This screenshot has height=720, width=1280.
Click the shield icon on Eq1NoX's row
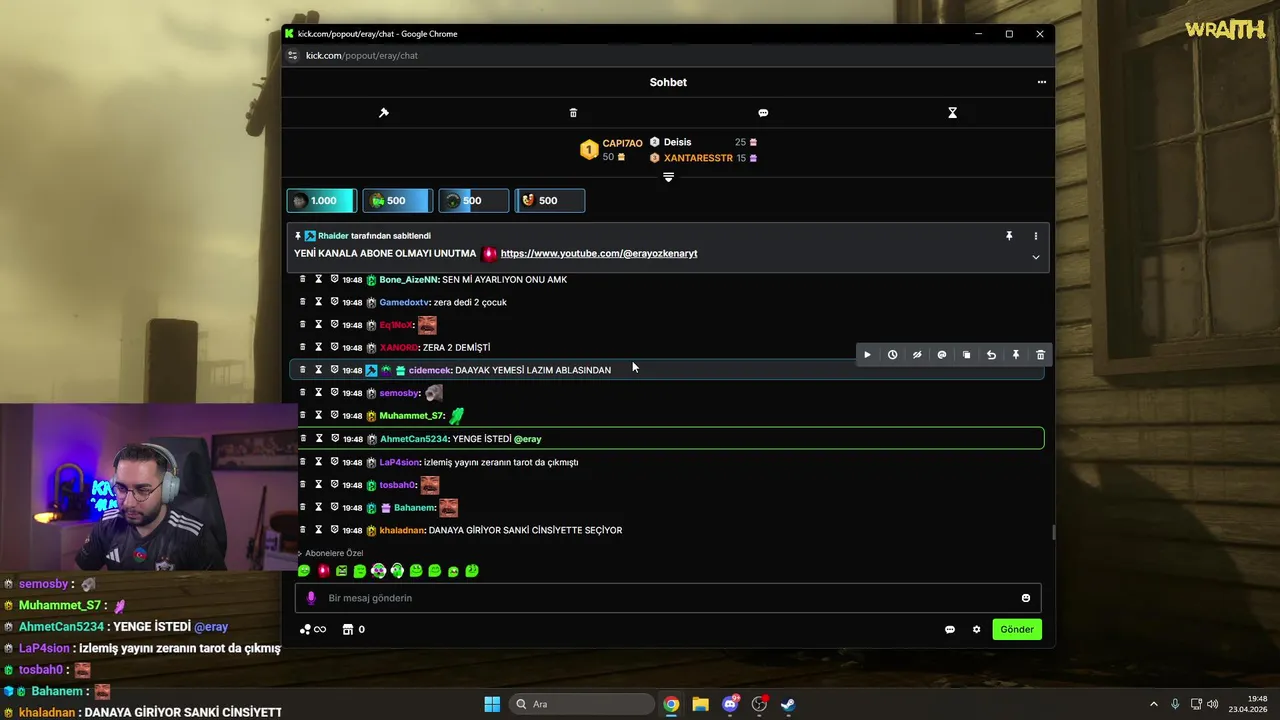pos(335,325)
